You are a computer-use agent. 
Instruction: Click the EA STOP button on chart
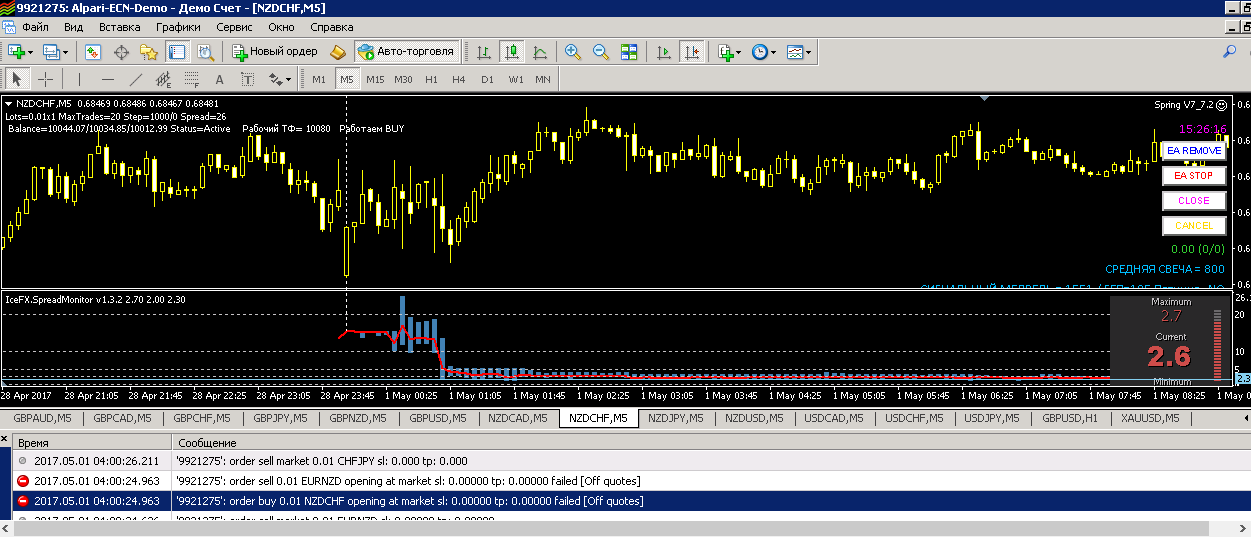click(1193, 175)
